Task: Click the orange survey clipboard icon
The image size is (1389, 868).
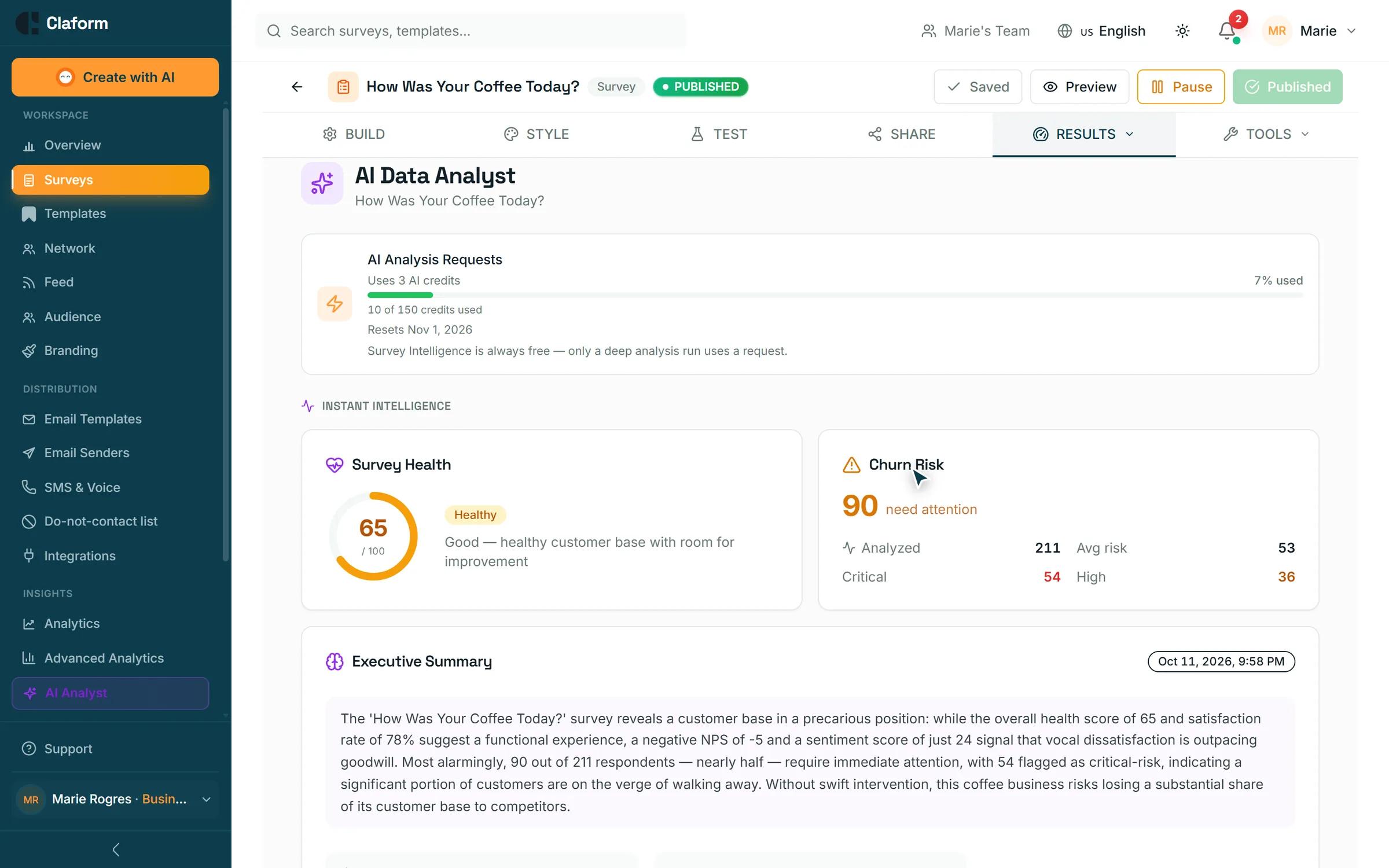Action: point(343,87)
